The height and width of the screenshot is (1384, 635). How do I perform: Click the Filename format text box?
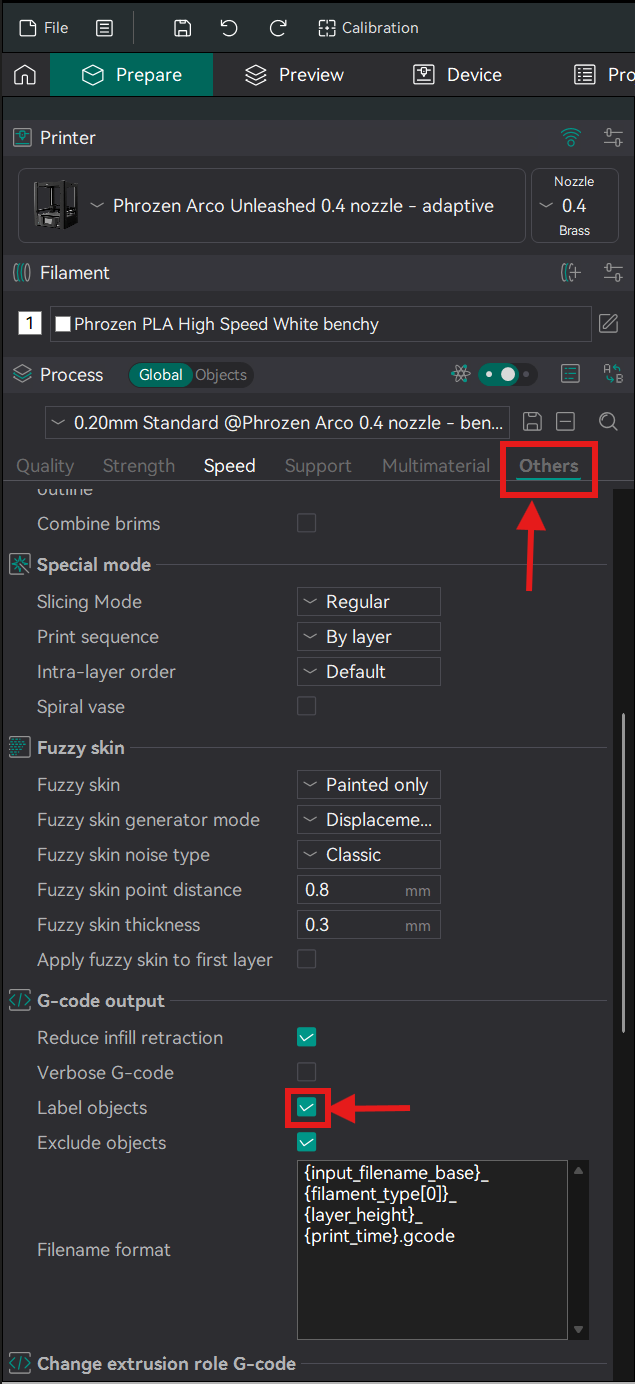point(432,1250)
